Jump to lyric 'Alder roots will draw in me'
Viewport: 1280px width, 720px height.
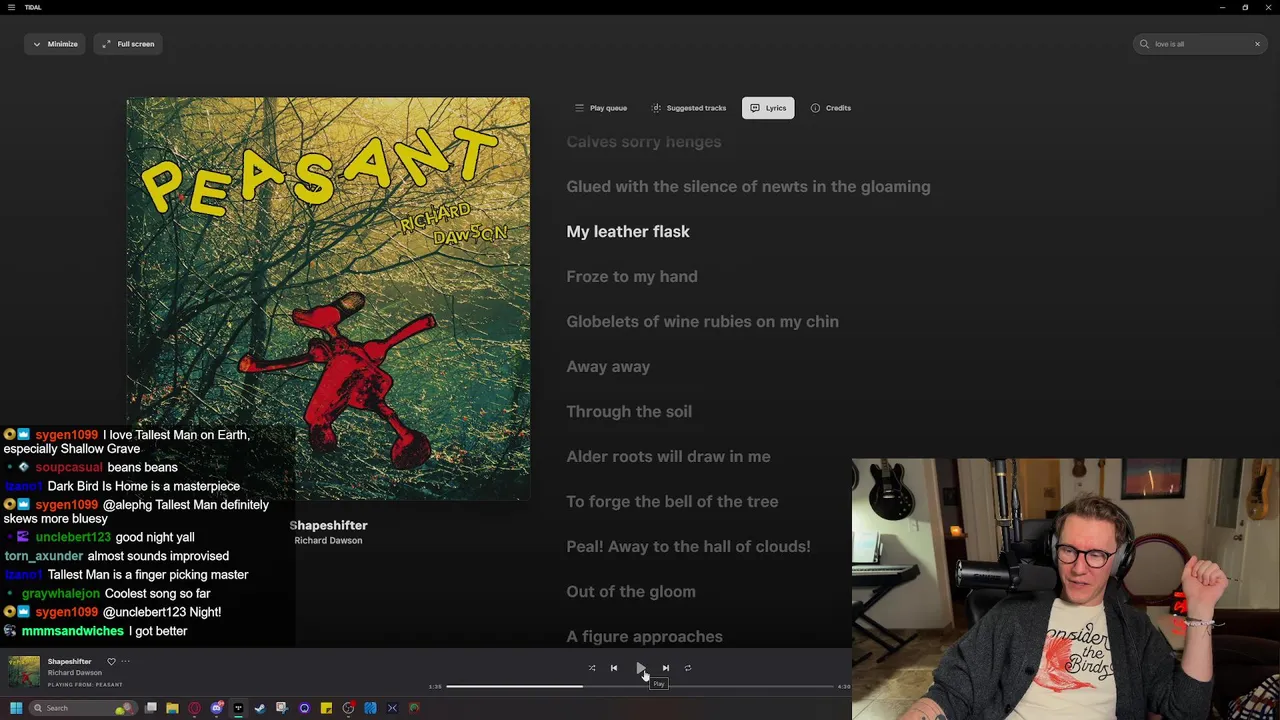668,457
